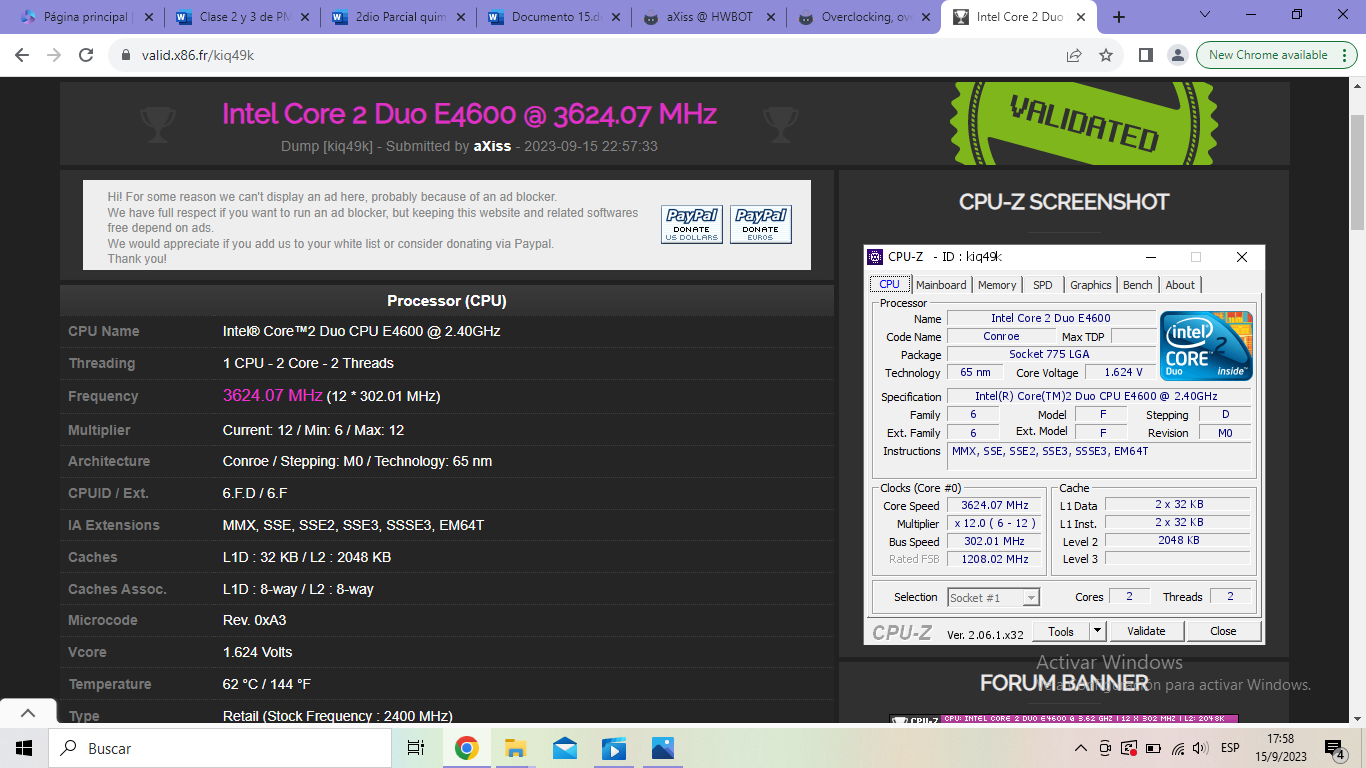1366x768 pixels.
Task: Click the New Chrome available update button
Action: click(x=1268, y=55)
